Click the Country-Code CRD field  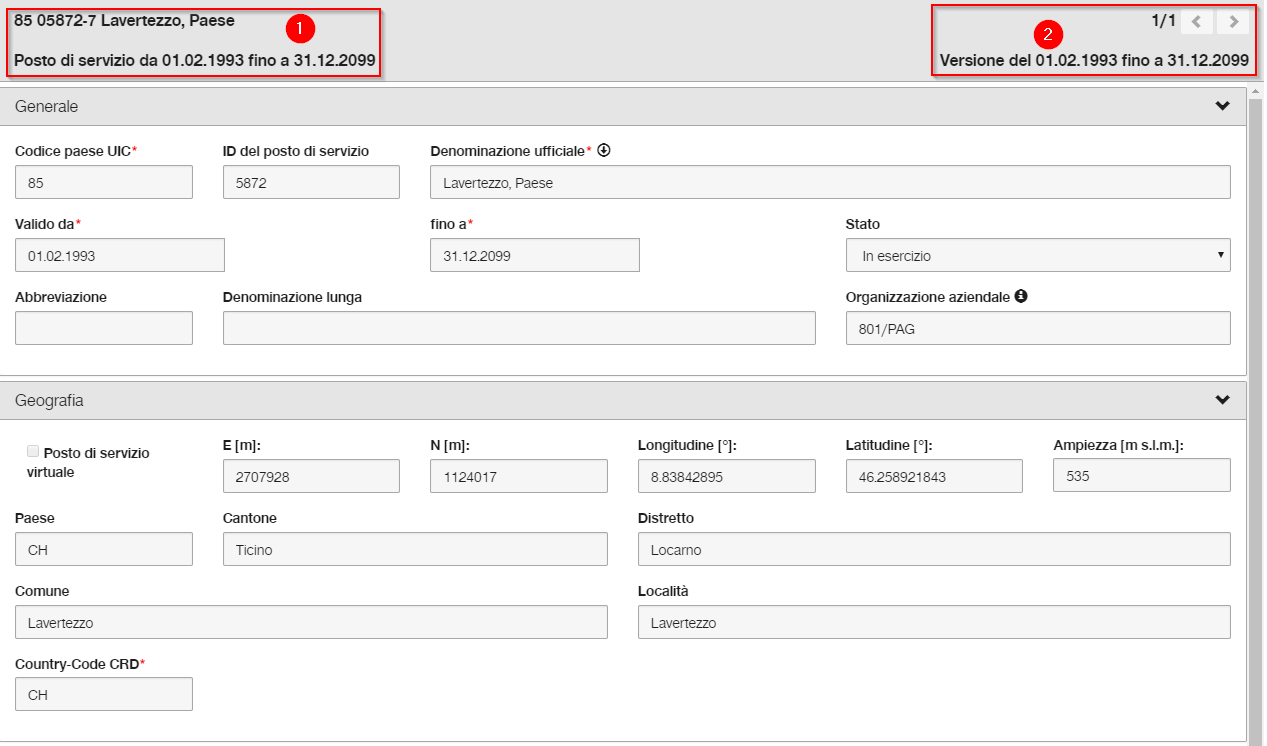click(x=104, y=694)
